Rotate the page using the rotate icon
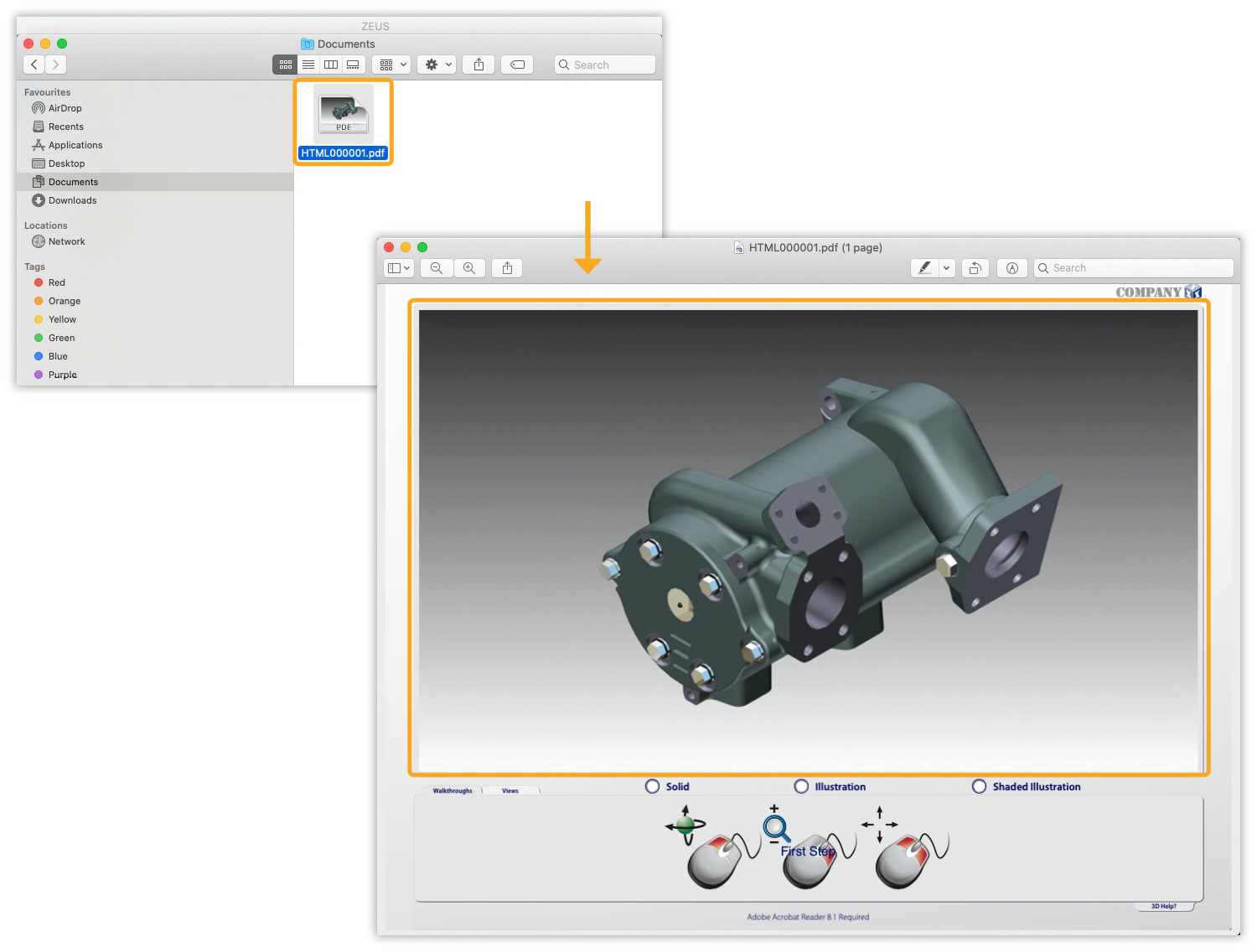Viewport: 1257px width, 952px height. pos(975,268)
